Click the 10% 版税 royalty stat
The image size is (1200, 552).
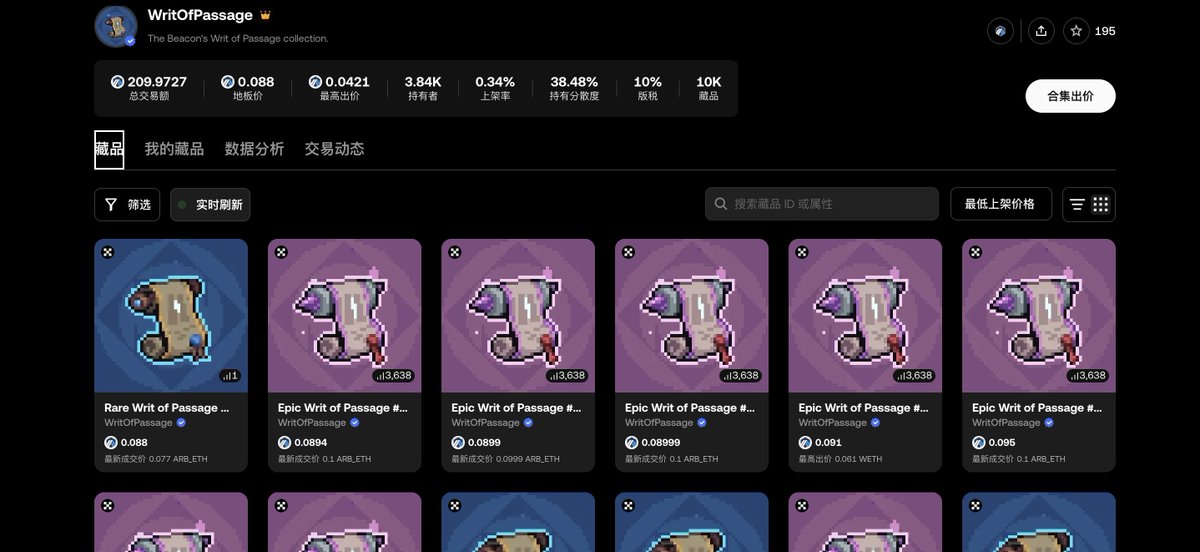pos(648,88)
